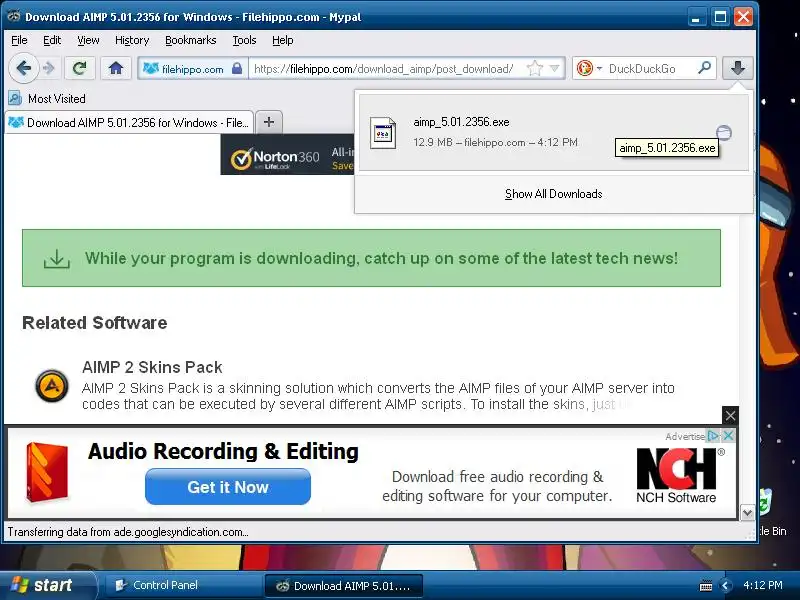This screenshot has width=800, height=600.
Task: Click the NCH Software logo
Action: [x=677, y=475]
